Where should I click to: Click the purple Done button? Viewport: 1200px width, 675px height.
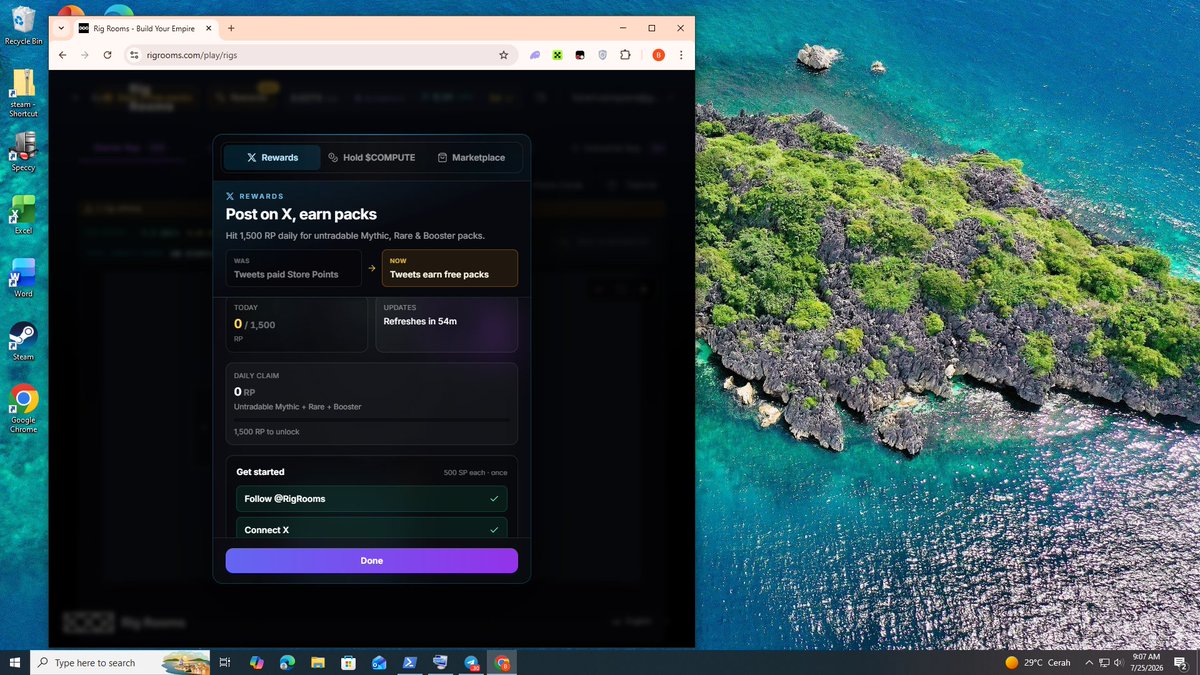pyautogui.click(x=371, y=561)
